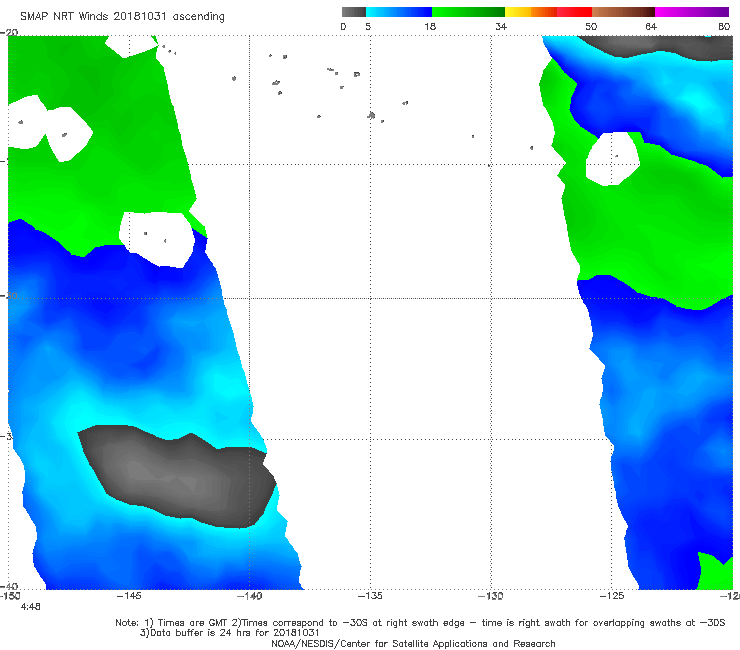Screen dimensions: 740x650
Task: Click the longitude label '-135'
Action: [x=370, y=596]
